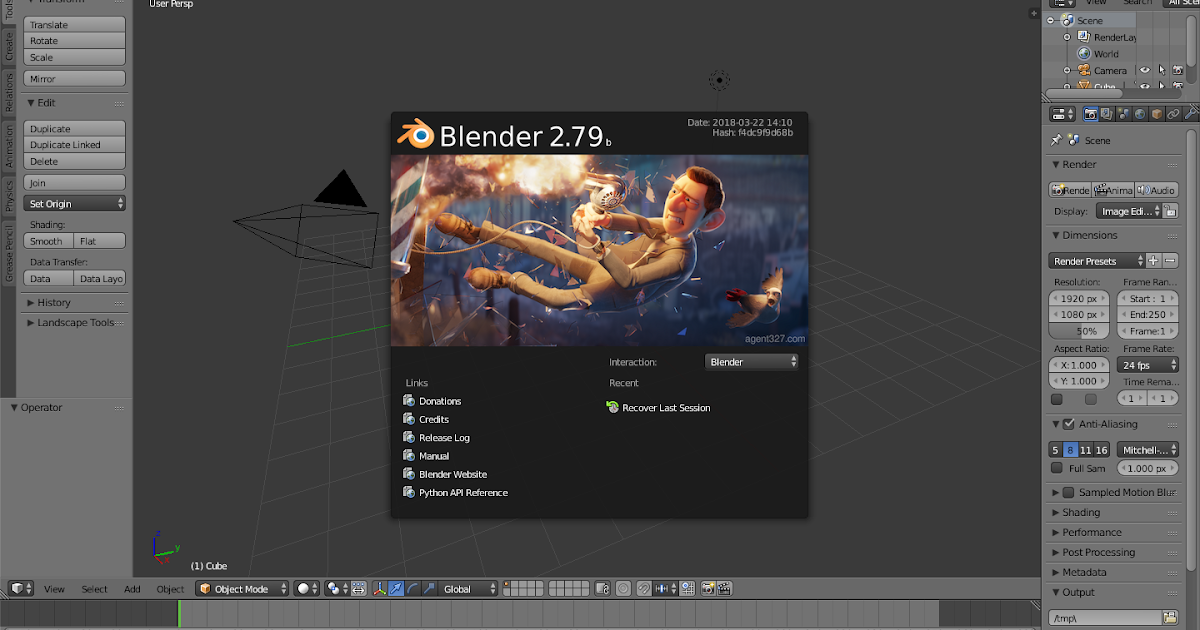Click the OpenGL render image camera icon
The width and height of the screenshot is (1200, 630).
pyautogui.click(x=708, y=589)
